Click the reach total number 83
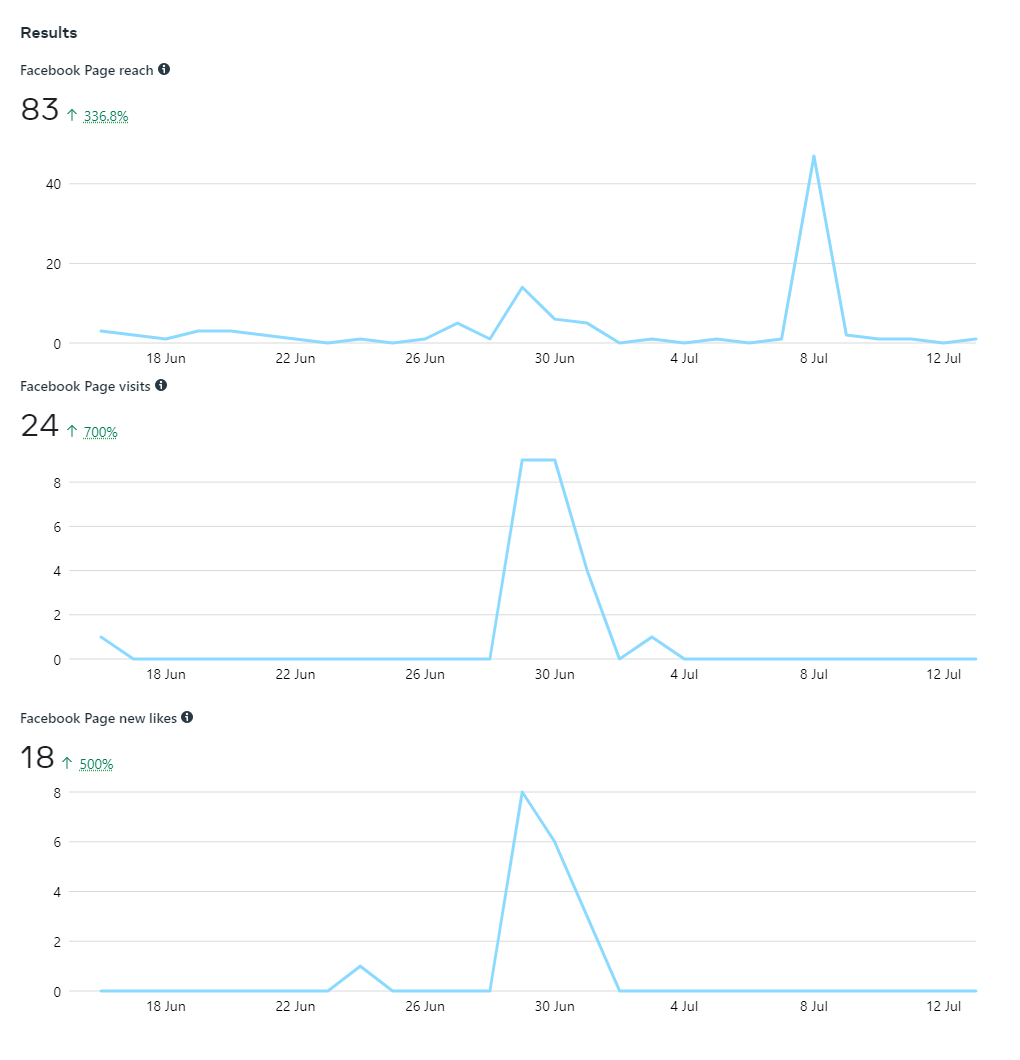Viewport: 1020px width, 1060px height. 40,110
